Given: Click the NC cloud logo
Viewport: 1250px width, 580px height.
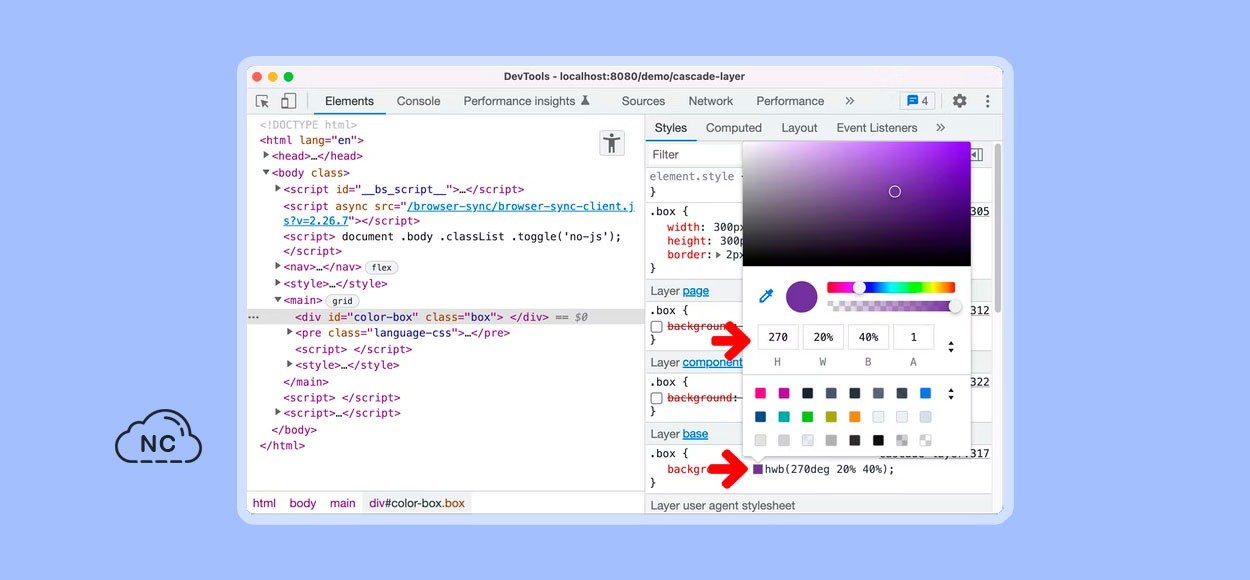Looking at the screenshot, I should click(x=158, y=437).
